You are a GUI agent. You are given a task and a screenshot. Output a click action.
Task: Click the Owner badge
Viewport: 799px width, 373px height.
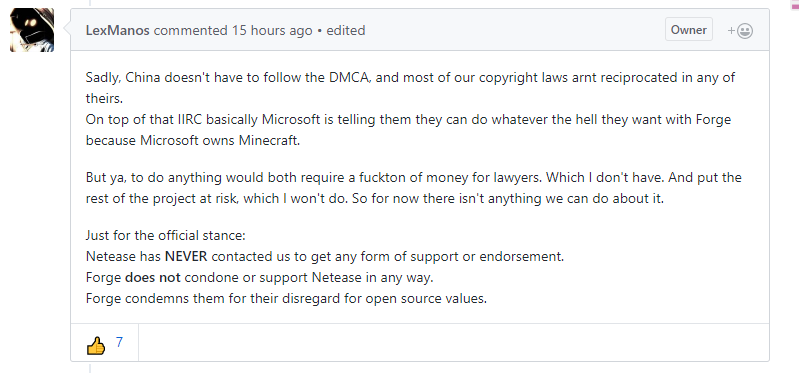click(688, 30)
